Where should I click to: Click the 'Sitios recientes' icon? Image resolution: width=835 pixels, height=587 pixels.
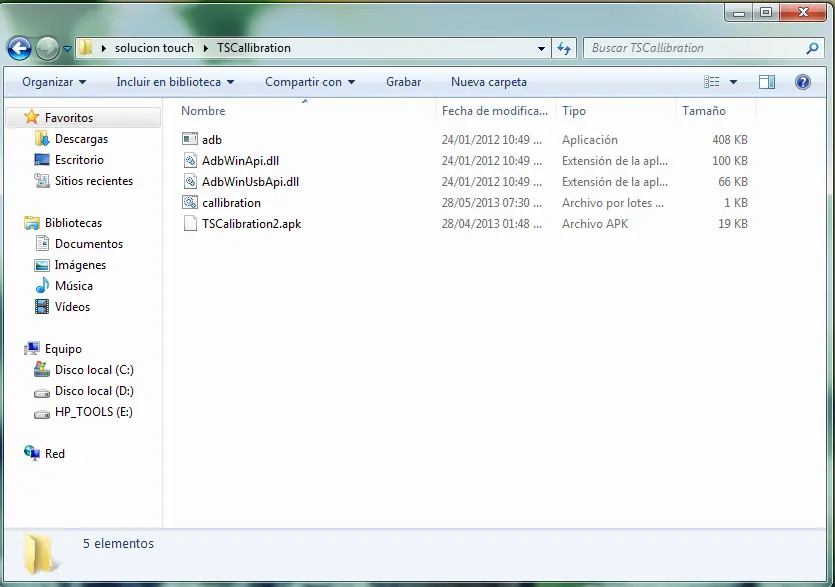click(x=42, y=181)
